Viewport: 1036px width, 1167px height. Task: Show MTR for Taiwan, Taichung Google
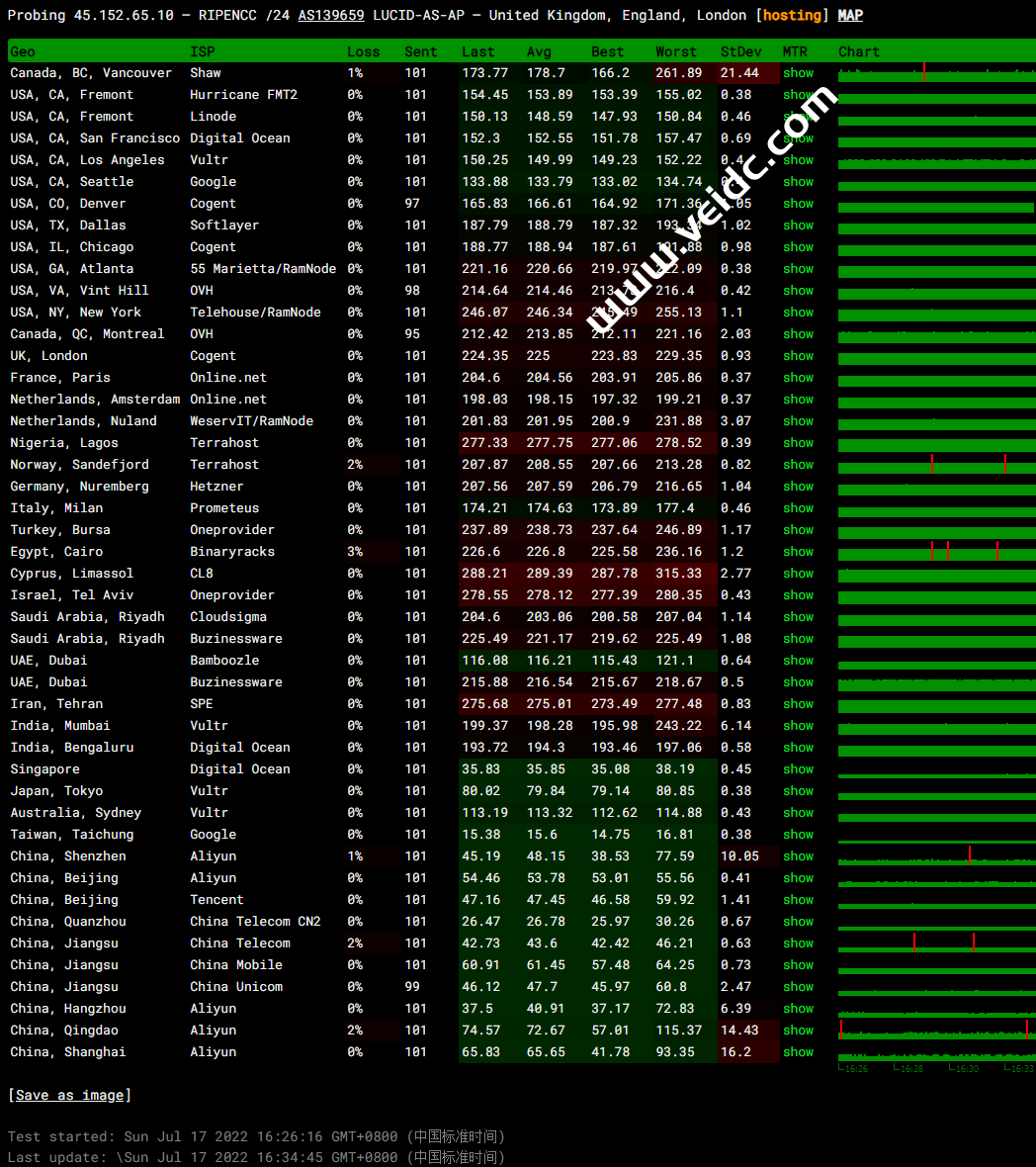[798, 835]
